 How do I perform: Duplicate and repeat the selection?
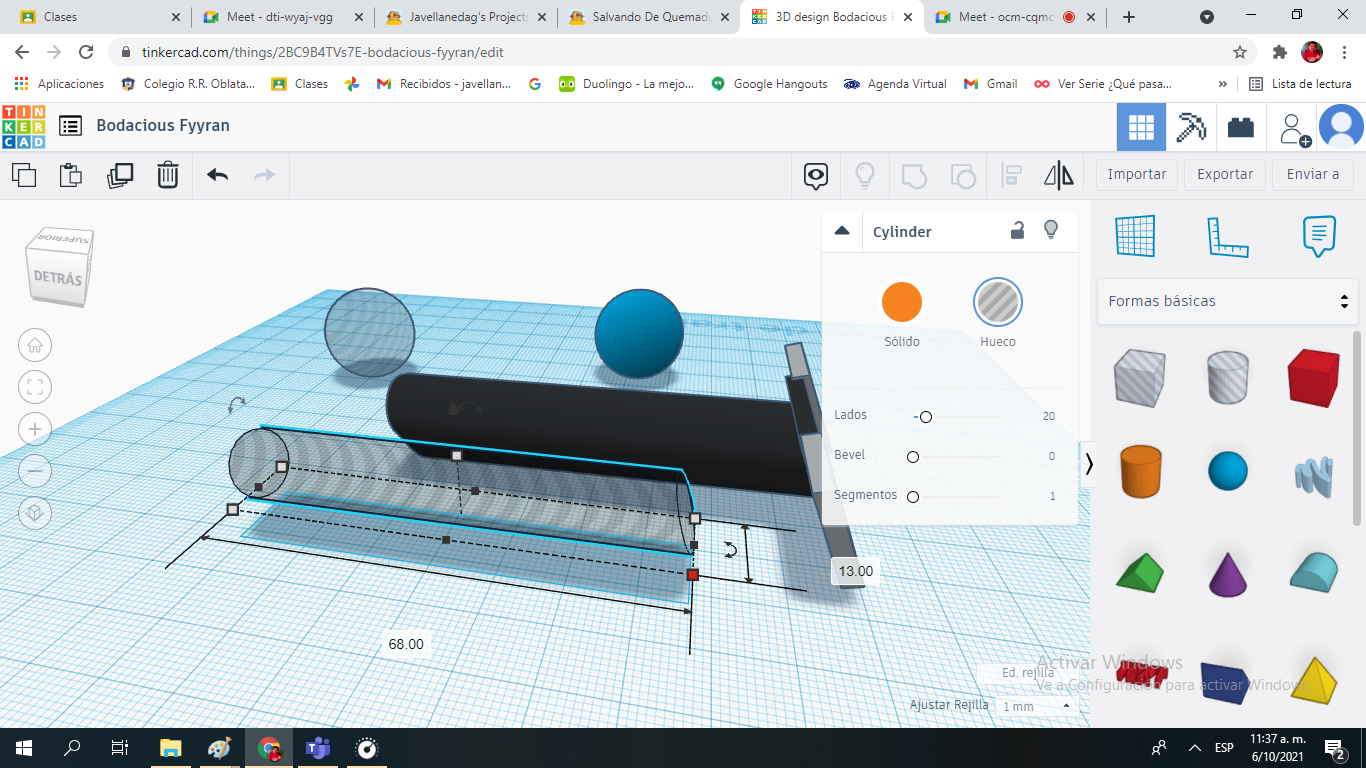120,175
